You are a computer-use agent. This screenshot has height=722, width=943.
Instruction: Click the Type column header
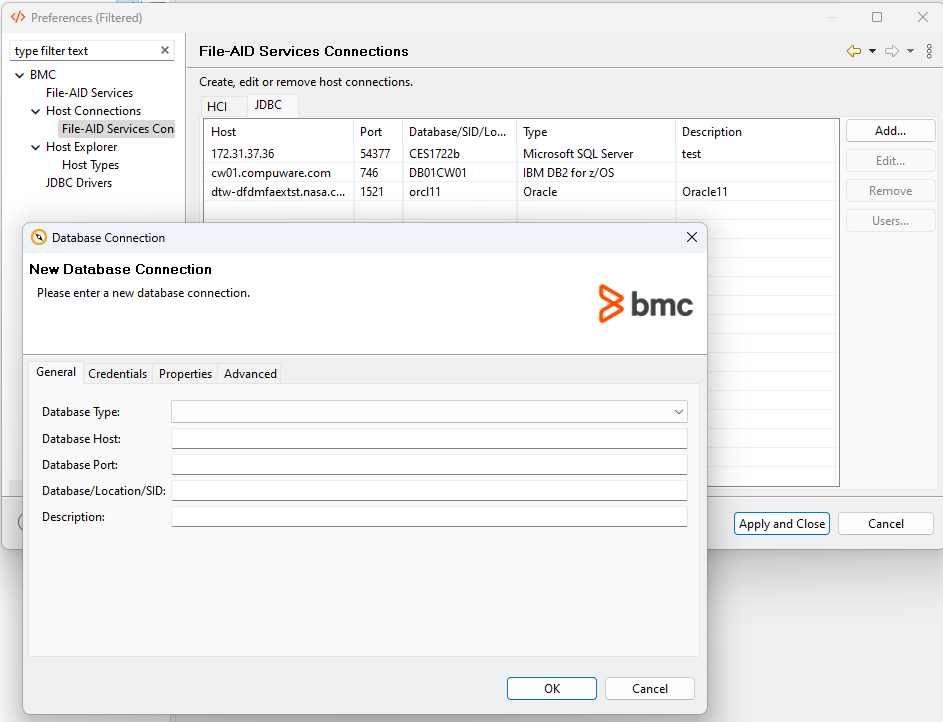(596, 132)
